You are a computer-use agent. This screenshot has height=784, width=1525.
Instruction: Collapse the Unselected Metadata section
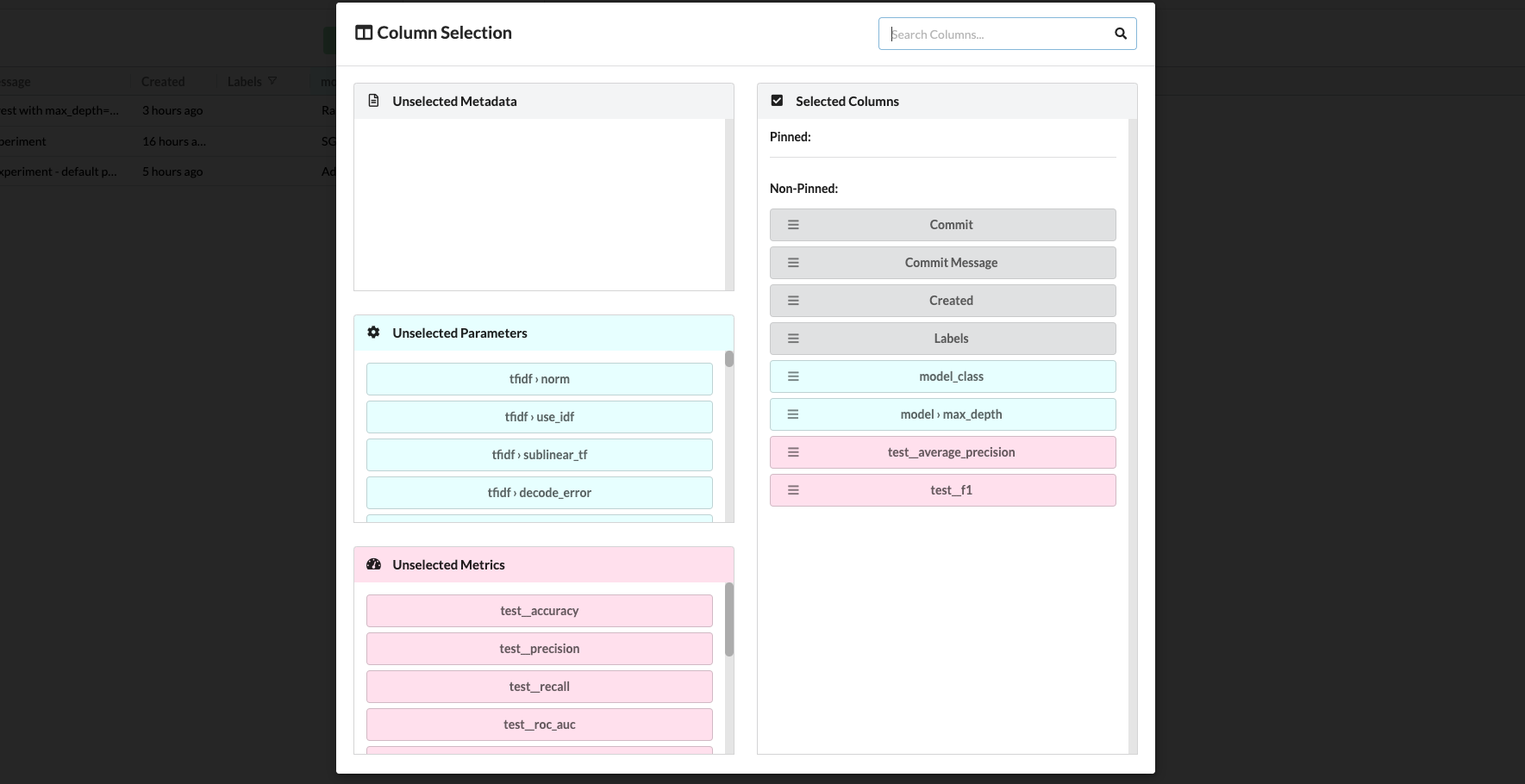543,100
